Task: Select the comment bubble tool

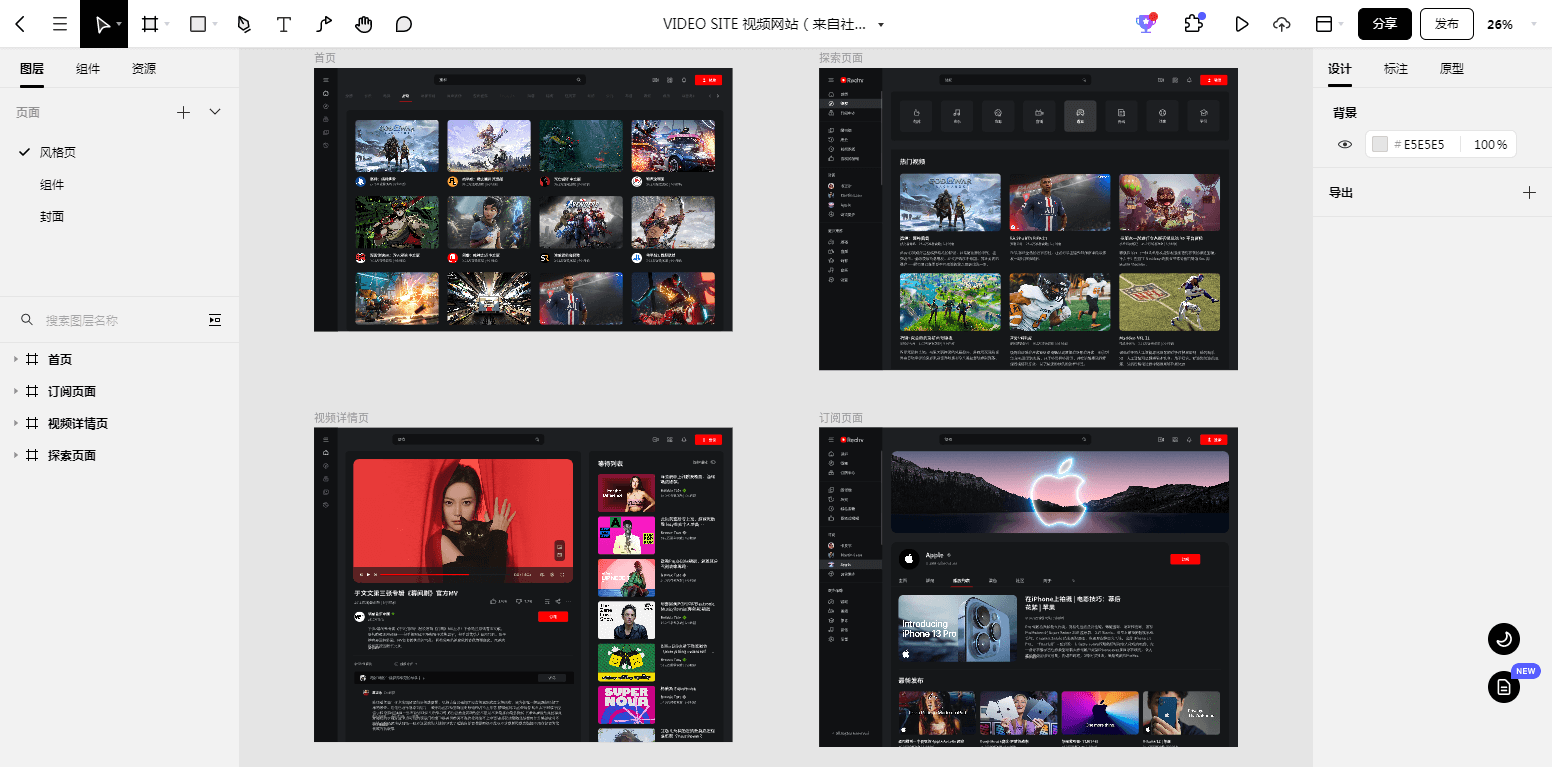Action: tap(404, 24)
